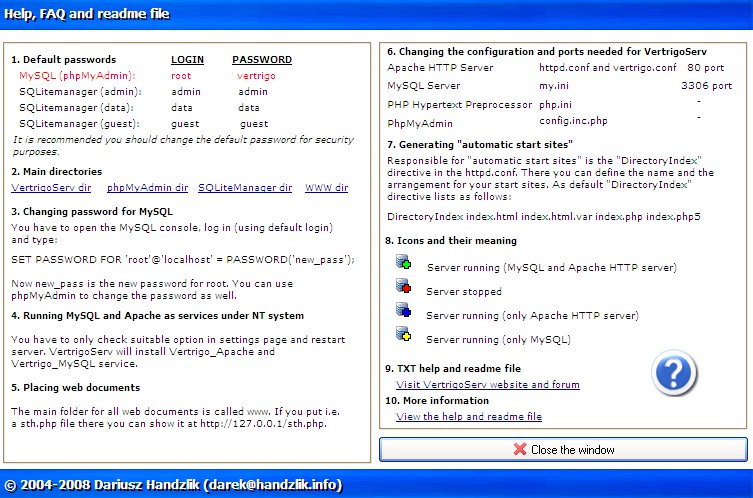Click the default password security recommendation note
Viewport: 753px width, 498px height.
click(183, 146)
